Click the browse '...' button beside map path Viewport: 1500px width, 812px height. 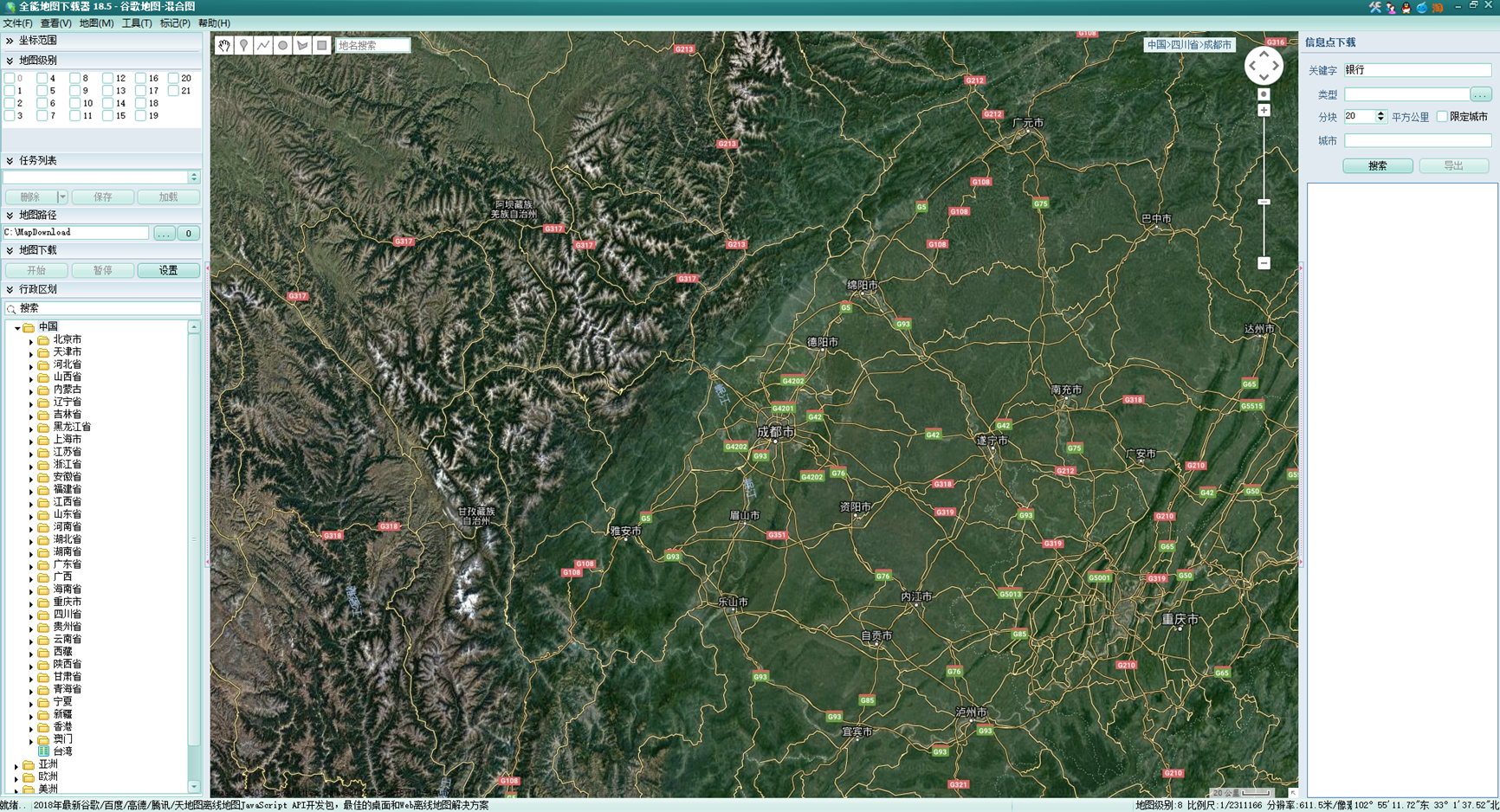tap(164, 233)
